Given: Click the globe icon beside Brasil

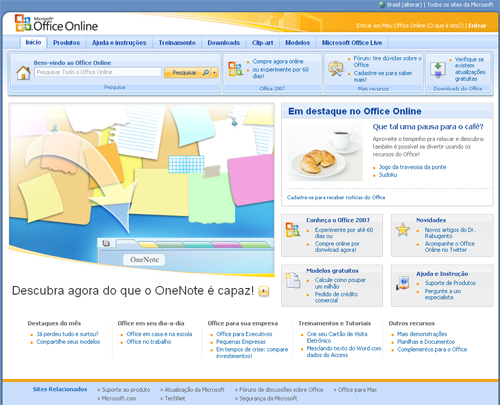Looking at the screenshot, I should click(x=382, y=5).
